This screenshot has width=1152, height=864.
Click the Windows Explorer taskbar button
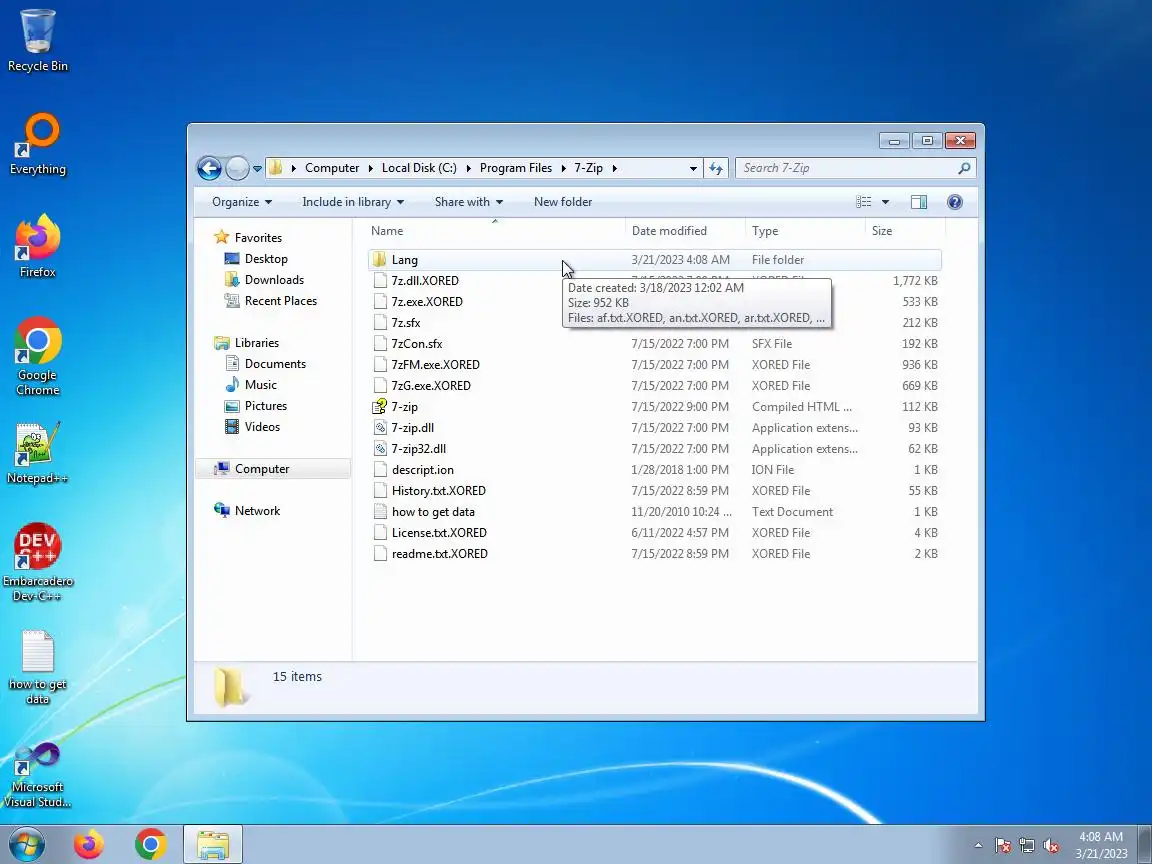coord(212,844)
